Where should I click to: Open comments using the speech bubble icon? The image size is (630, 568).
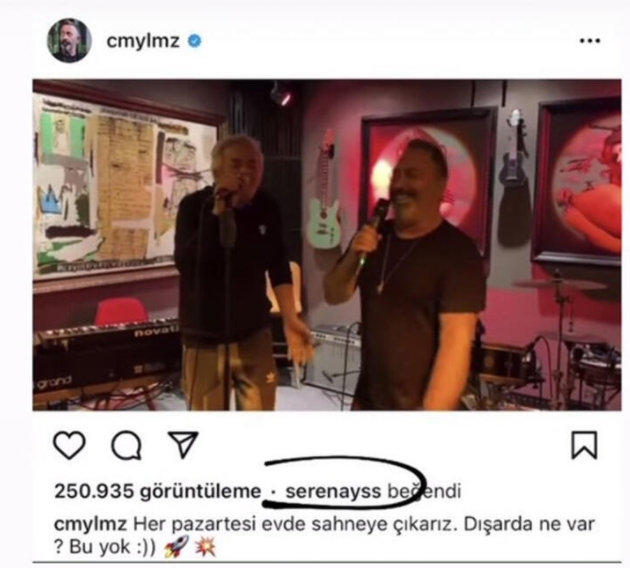(127, 445)
